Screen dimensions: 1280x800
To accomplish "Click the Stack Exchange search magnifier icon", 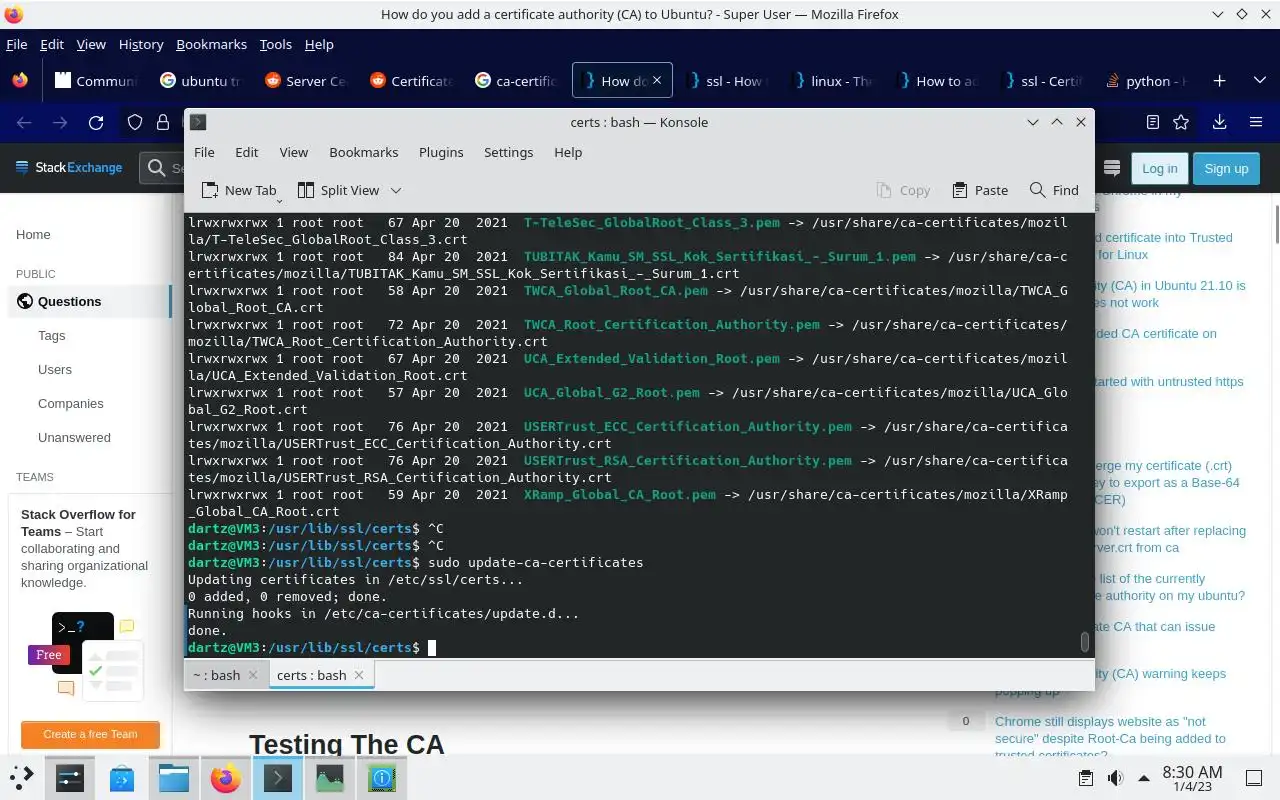I will tap(157, 168).
